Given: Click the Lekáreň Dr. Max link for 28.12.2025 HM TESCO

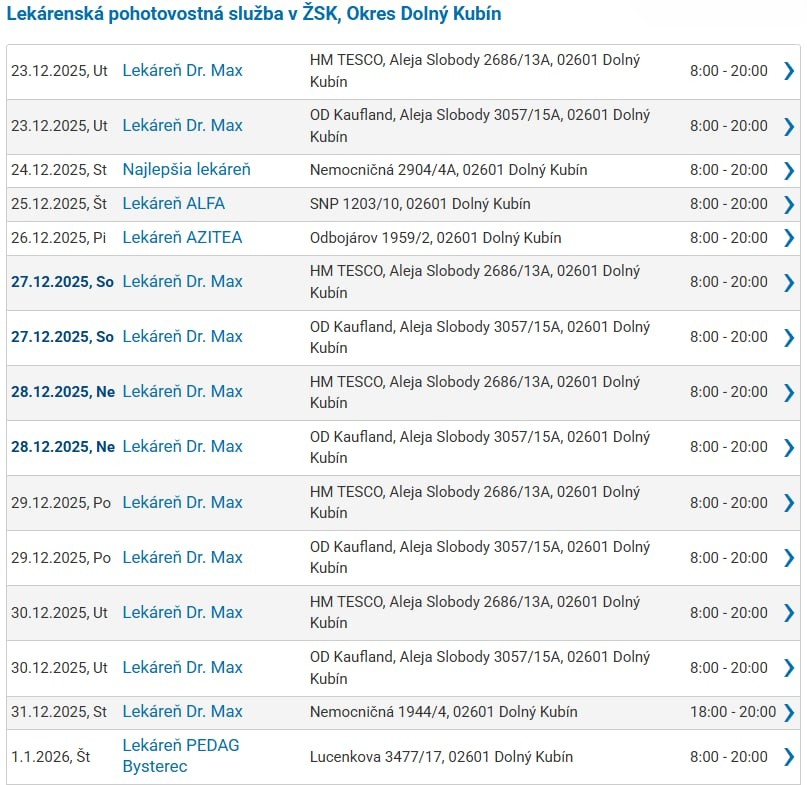Looking at the screenshot, I should [182, 392].
